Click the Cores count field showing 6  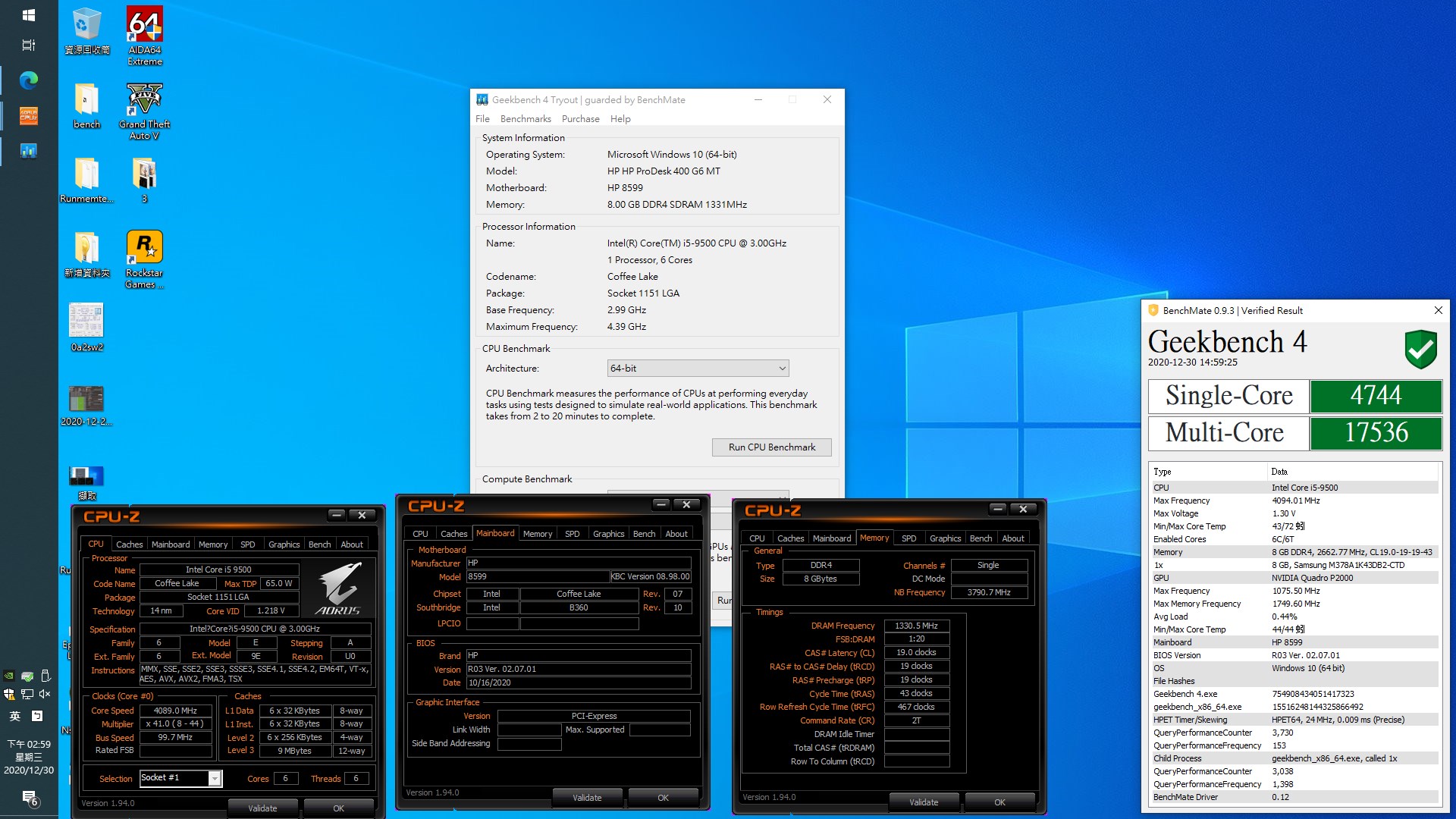(285, 779)
